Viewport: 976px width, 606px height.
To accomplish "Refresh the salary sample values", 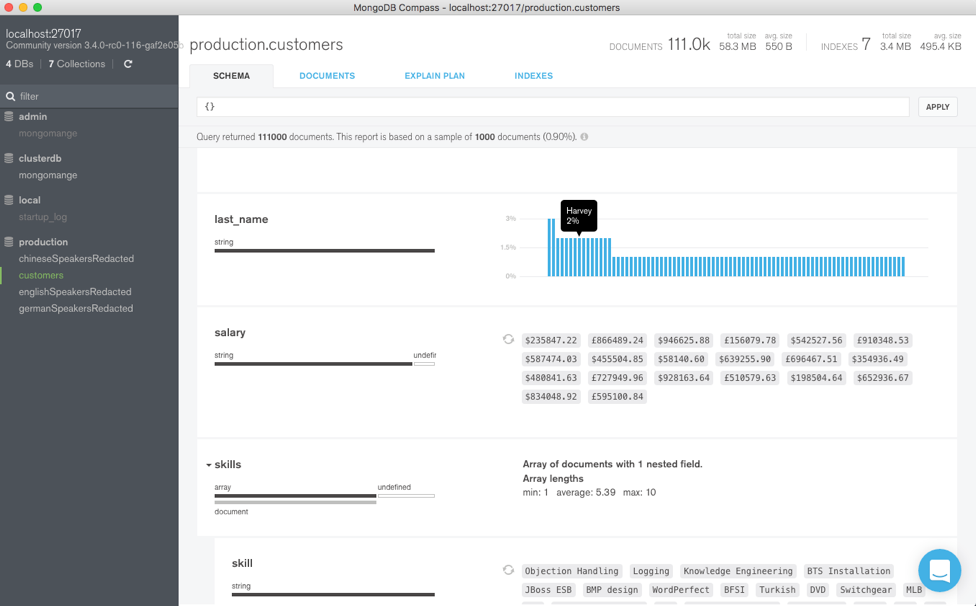I will coord(509,339).
